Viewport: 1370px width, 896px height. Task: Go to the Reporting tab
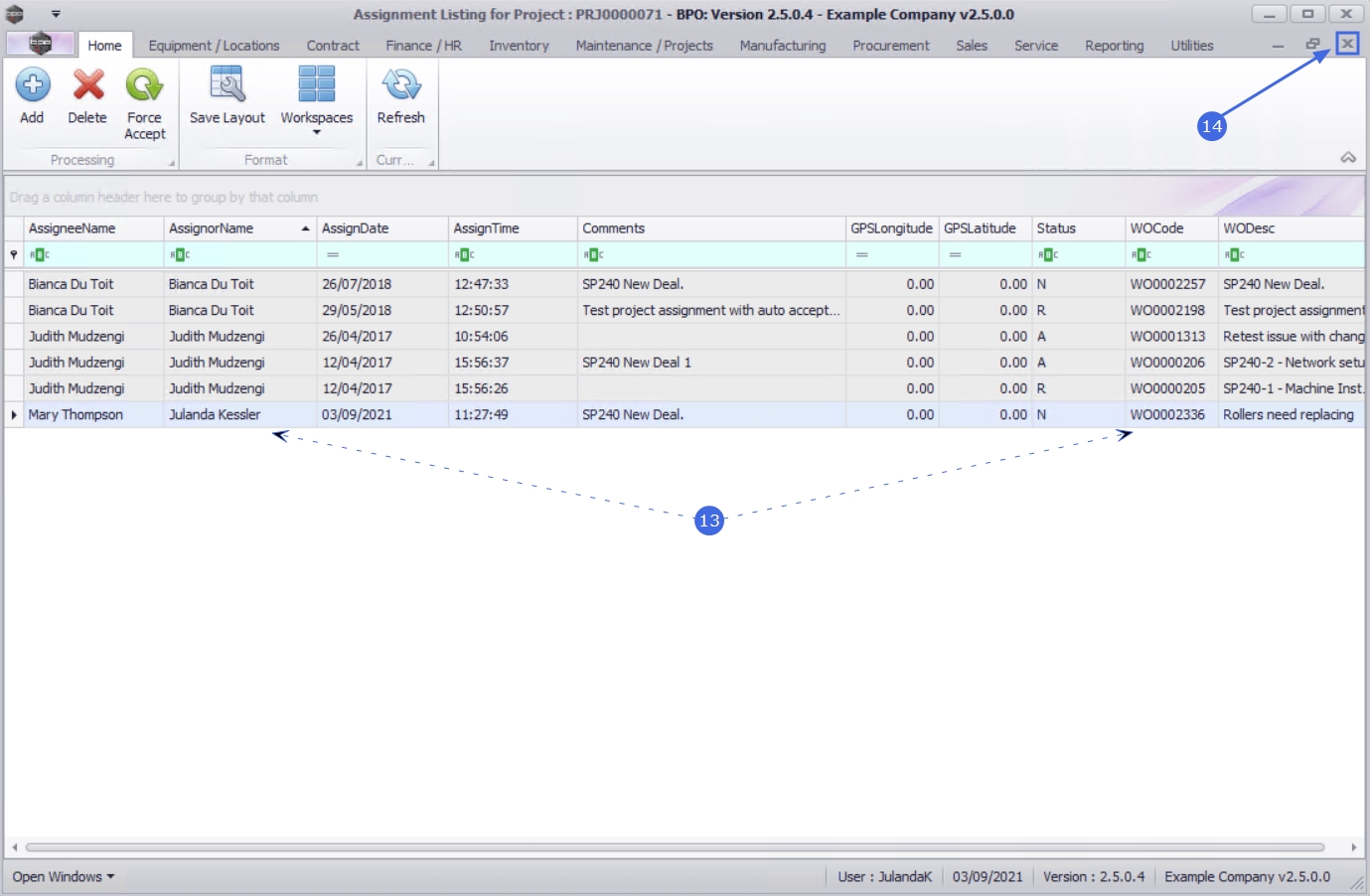click(1115, 46)
